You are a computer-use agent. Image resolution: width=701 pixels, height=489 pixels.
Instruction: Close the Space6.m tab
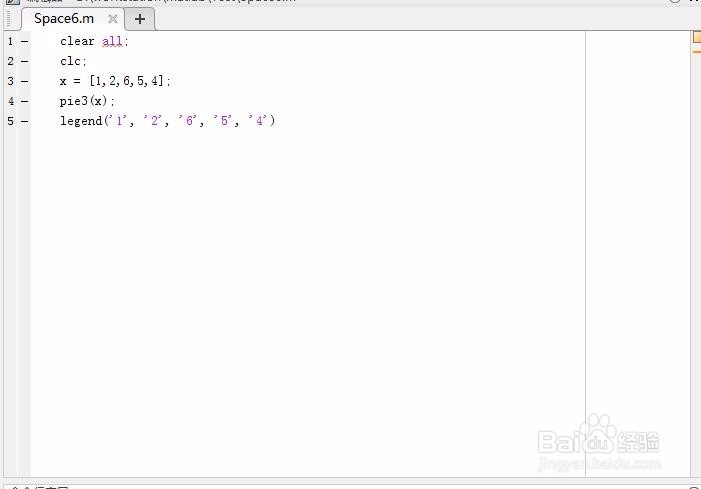coord(113,19)
